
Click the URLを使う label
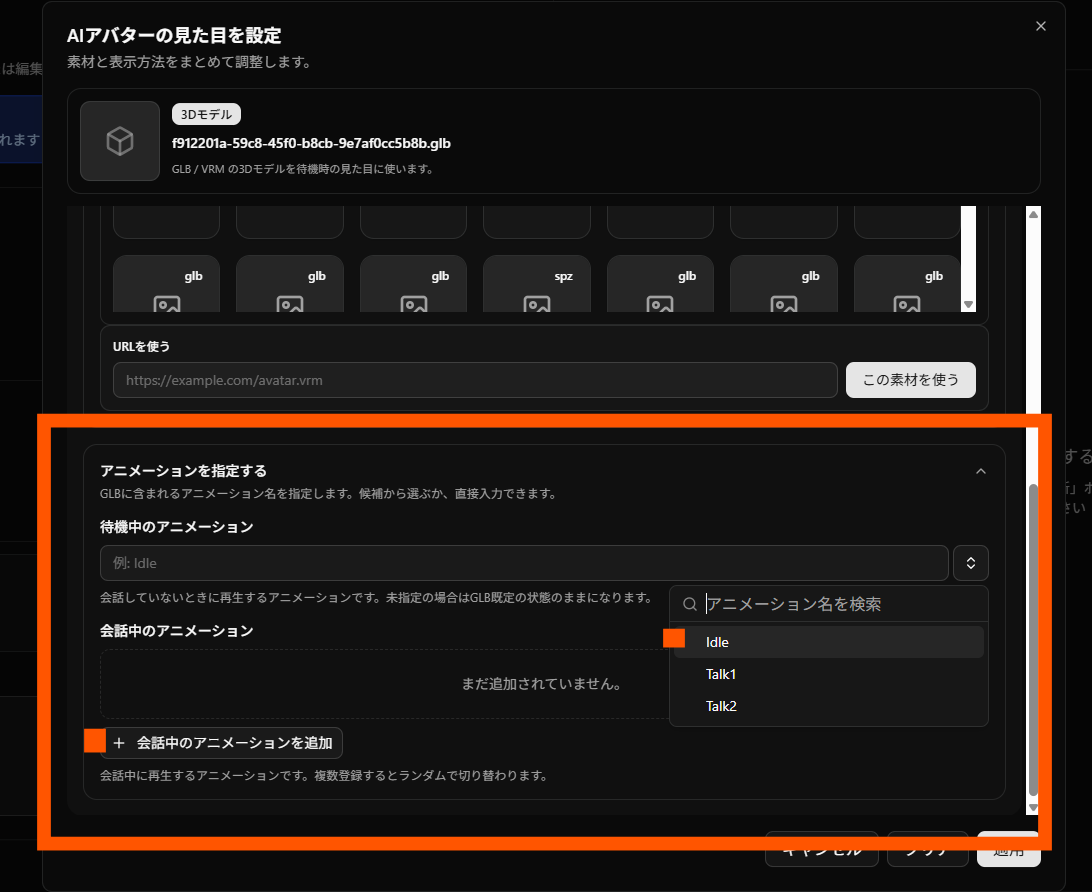pos(141,347)
